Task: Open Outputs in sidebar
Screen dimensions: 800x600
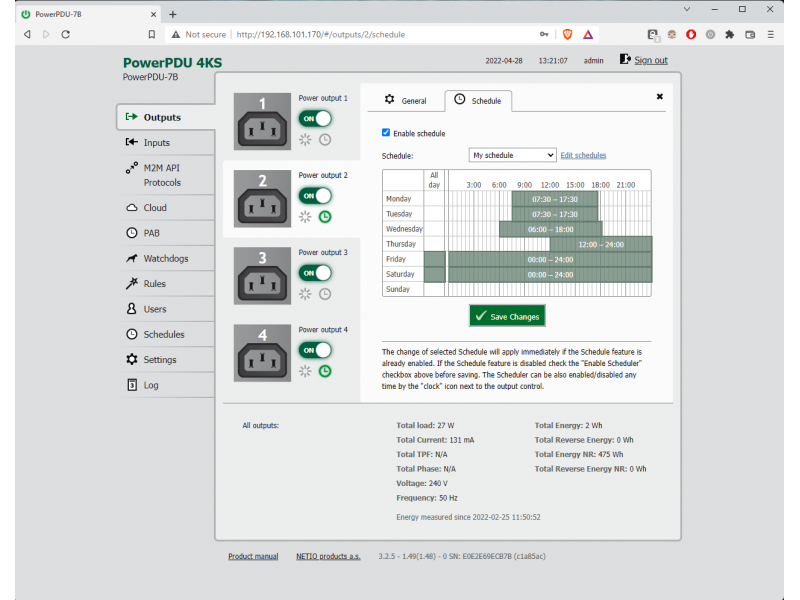Action: (x=166, y=117)
